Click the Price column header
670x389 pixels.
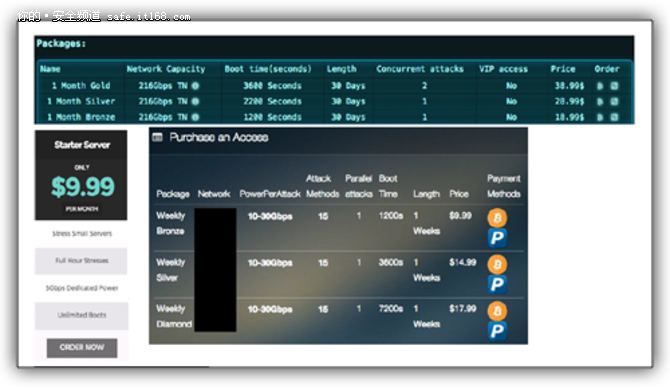tap(563, 69)
